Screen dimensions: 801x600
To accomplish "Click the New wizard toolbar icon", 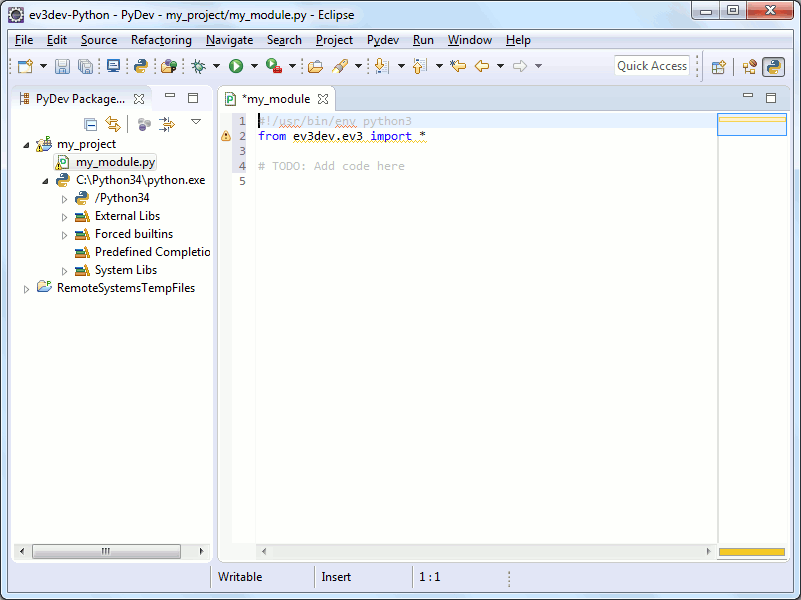I will tap(25, 66).
